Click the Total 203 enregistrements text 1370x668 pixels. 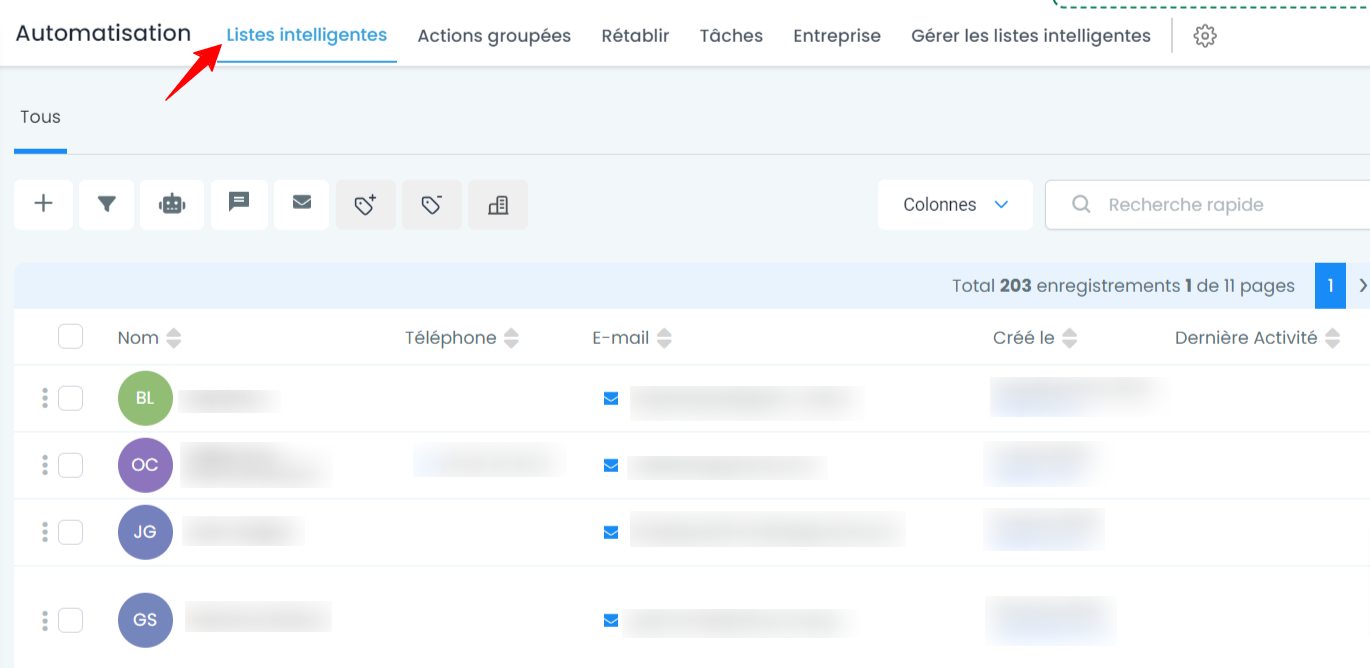tap(1066, 286)
